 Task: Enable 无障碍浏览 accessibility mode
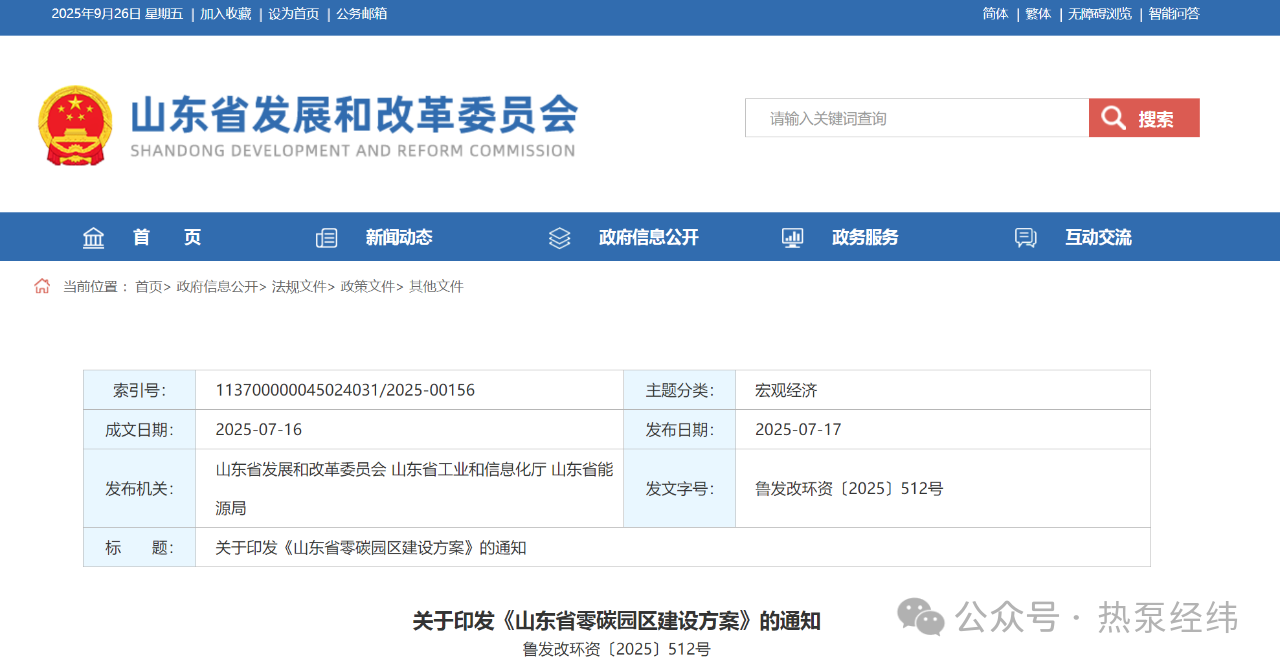click(x=1099, y=14)
